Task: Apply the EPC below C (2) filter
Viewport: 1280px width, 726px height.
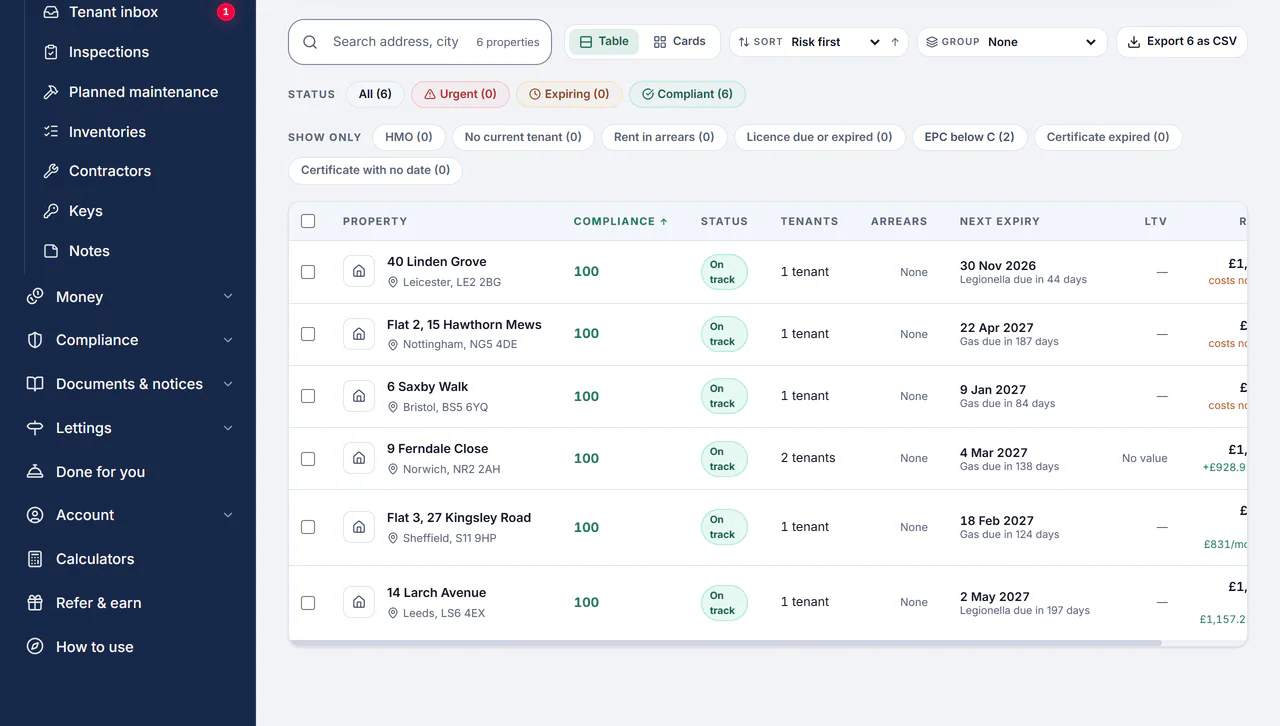Action: point(969,137)
